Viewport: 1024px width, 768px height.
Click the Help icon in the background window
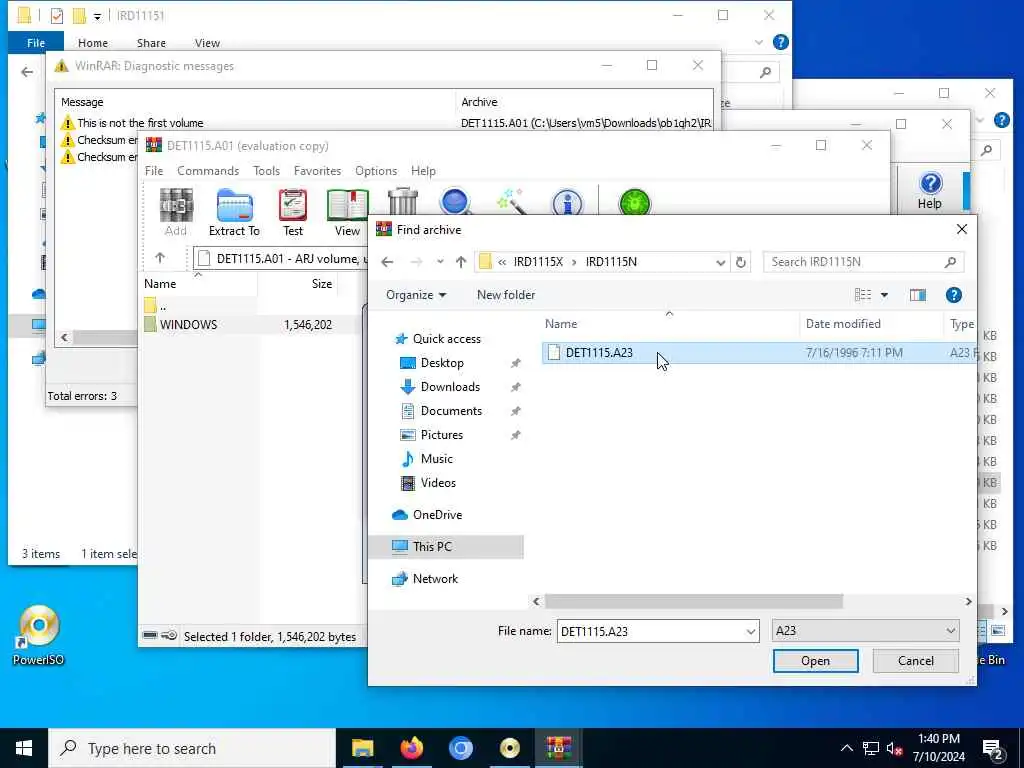click(930, 190)
